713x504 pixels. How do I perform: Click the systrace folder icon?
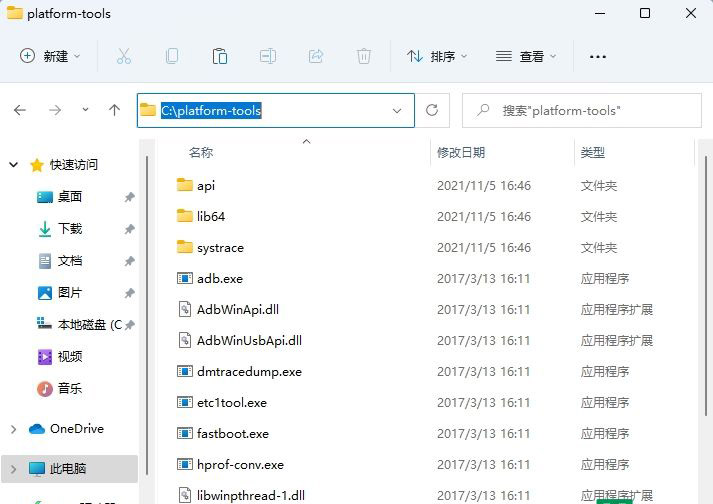(x=185, y=247)
